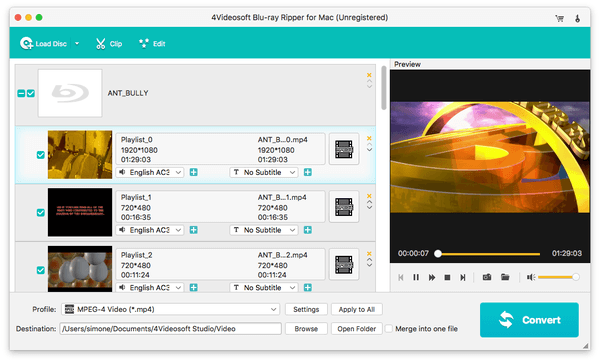Screen dimensions: 600x362
Task: Click the Destination path field
Action: coord(171,329)
